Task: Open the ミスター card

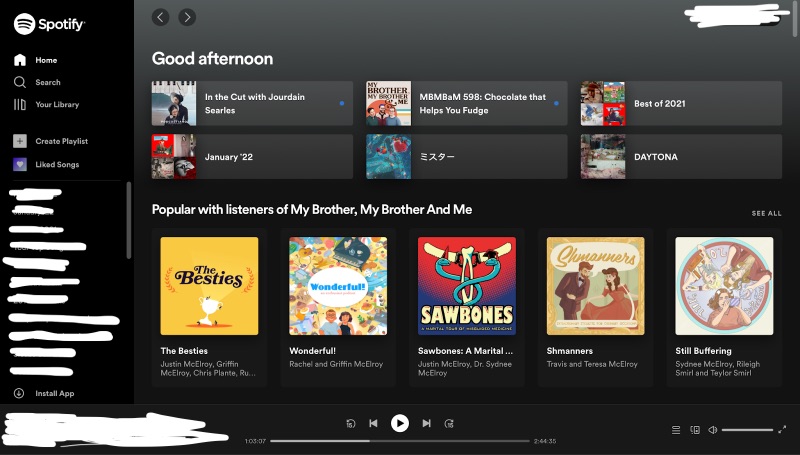Action: (466, 157)
